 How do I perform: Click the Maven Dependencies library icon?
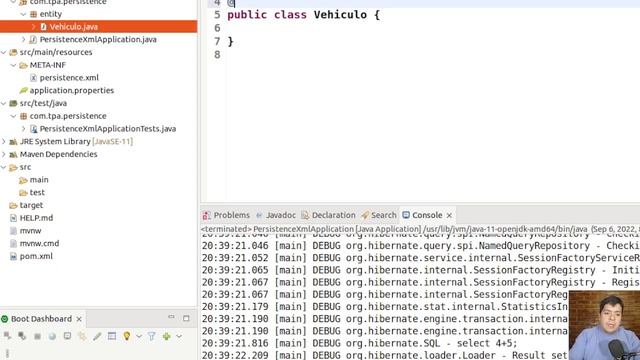13,154
